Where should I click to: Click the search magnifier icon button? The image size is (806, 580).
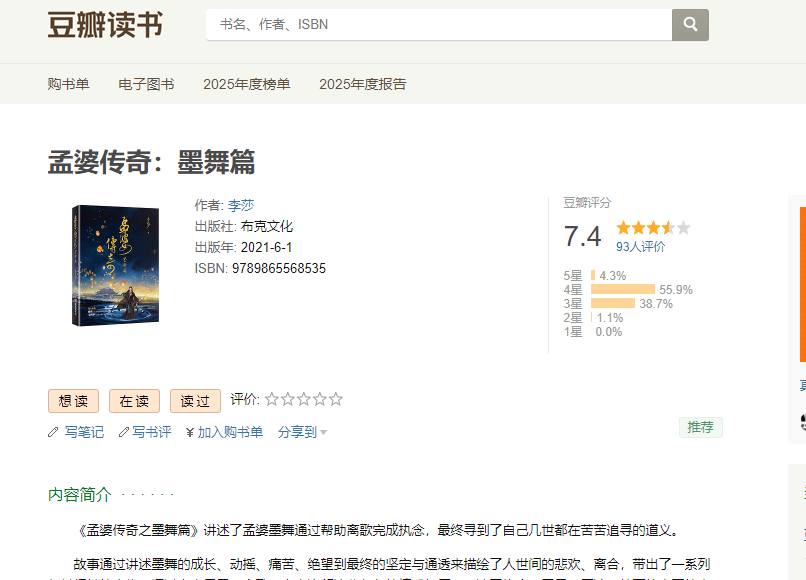[690, 24]
